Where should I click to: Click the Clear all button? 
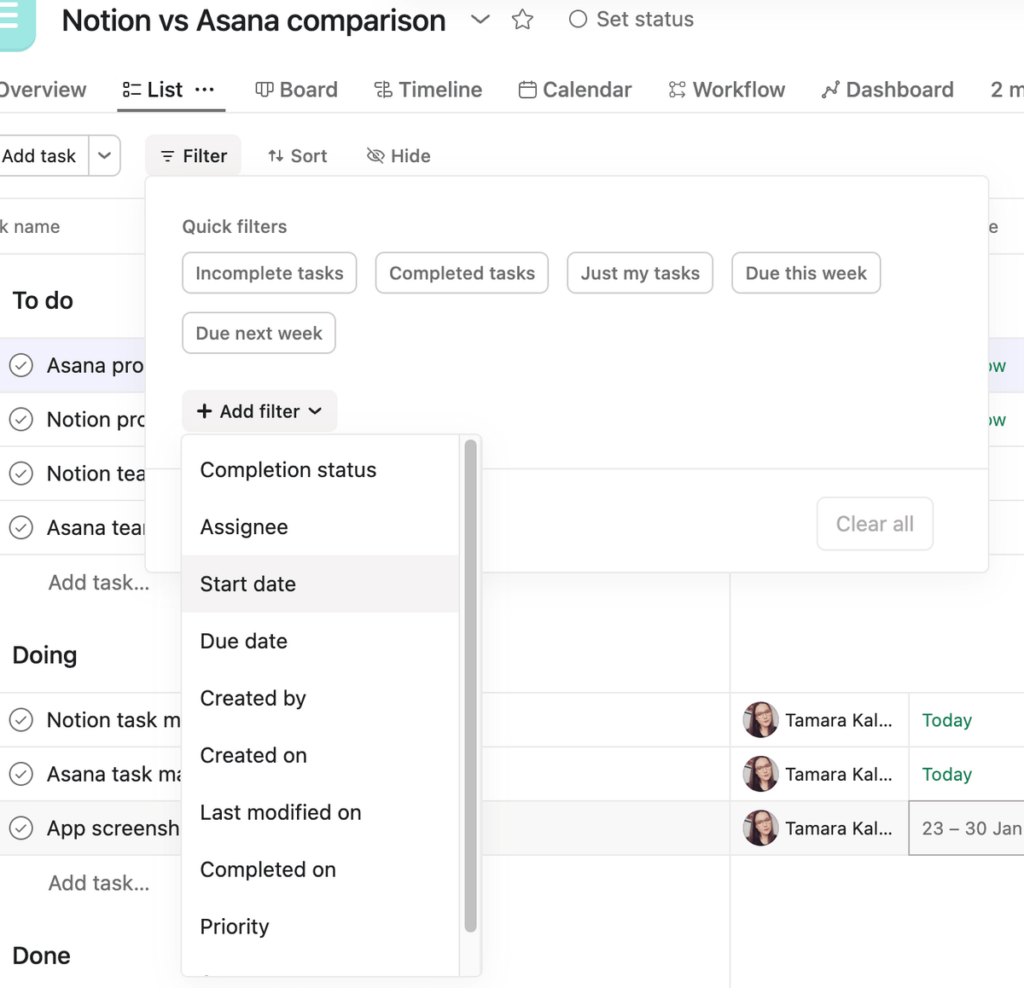tap(874, 523)
